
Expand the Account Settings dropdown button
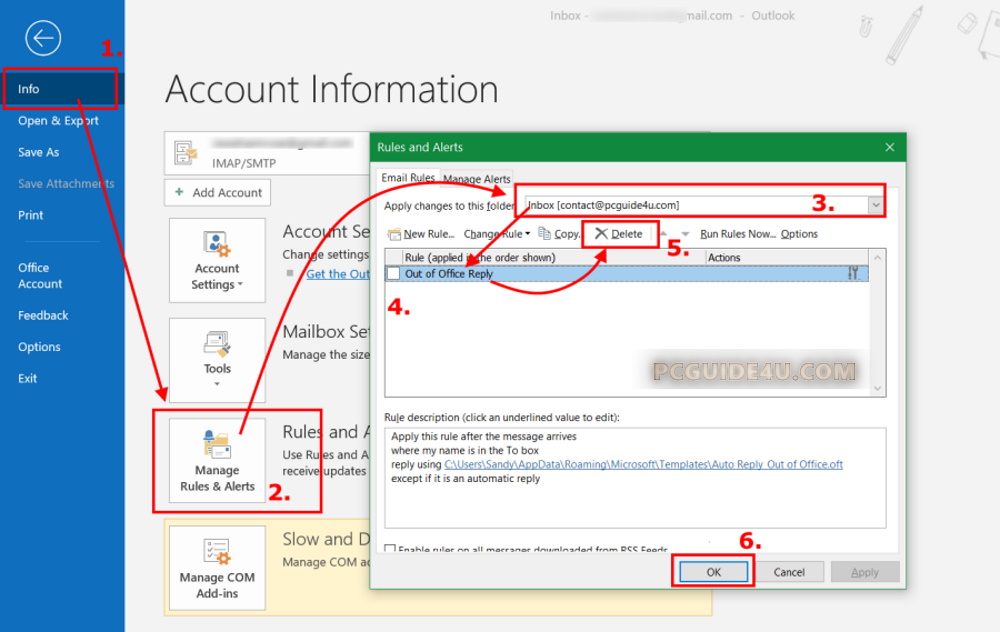(x=217, y=260)
